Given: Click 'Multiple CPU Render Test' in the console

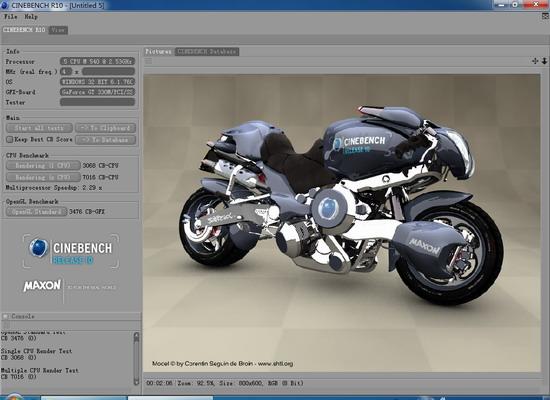Looking at the screenshot, I should click(x=40, y=371).
